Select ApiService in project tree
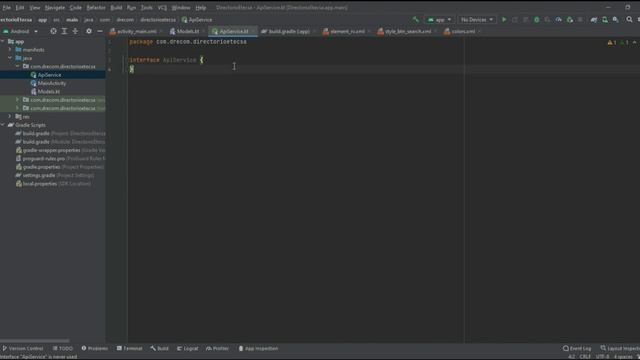This screenshot has height=360, width=640. pos(49,75)
